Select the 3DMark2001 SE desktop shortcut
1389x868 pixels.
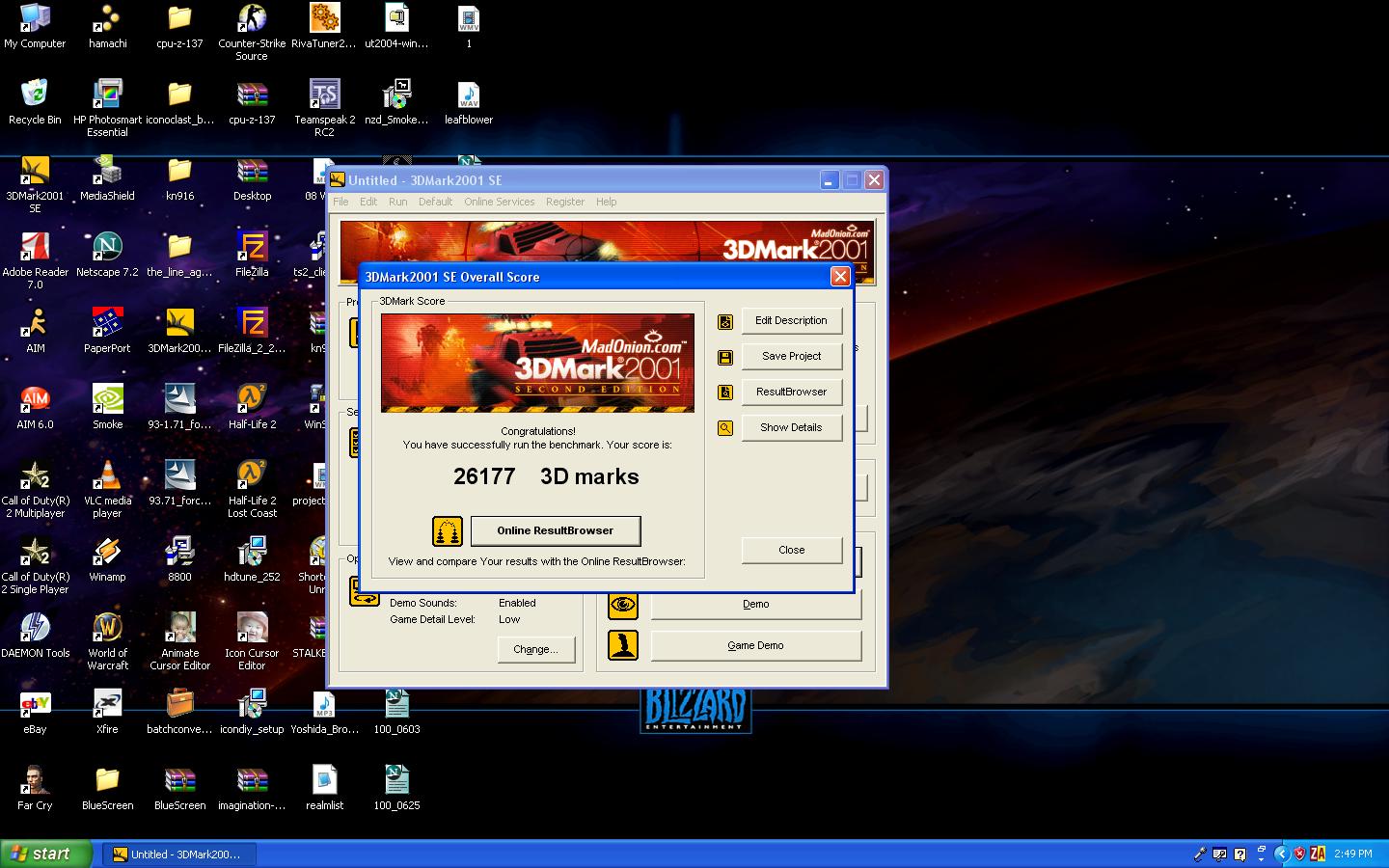click(35, 184)
